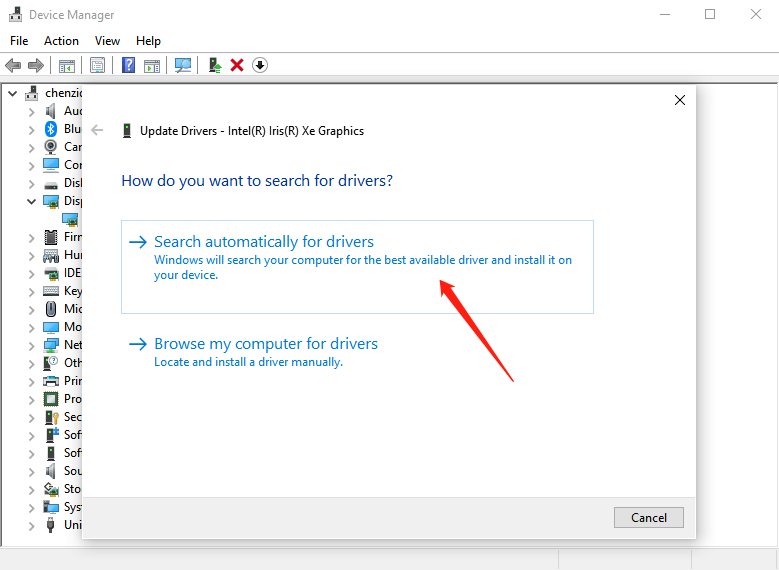The width and height of the screenshot is (779, 570).
Task: Collapse the root computer node chevron
Action: pyautogui.click(x=13, y=93)
